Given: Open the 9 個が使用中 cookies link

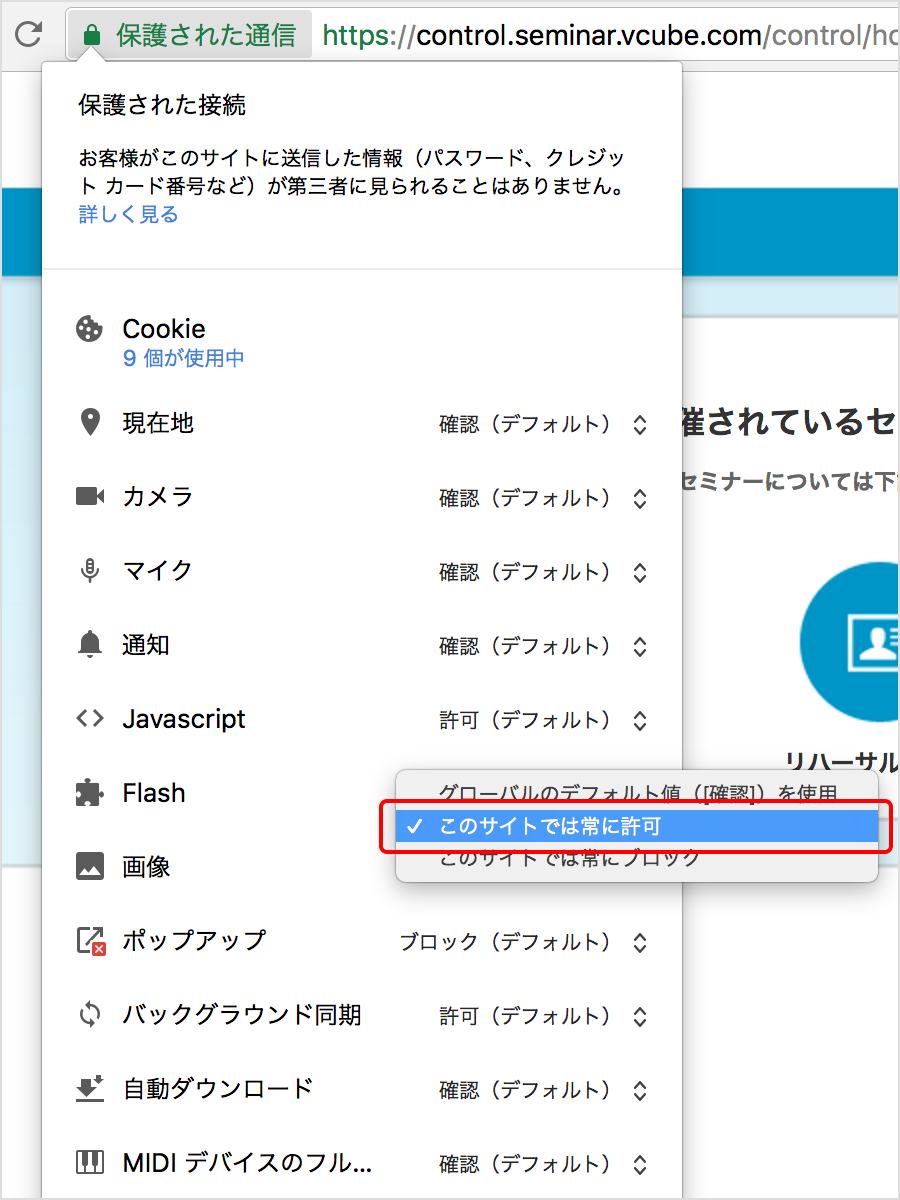Looking at the screenshot, I should click(183, 358).
